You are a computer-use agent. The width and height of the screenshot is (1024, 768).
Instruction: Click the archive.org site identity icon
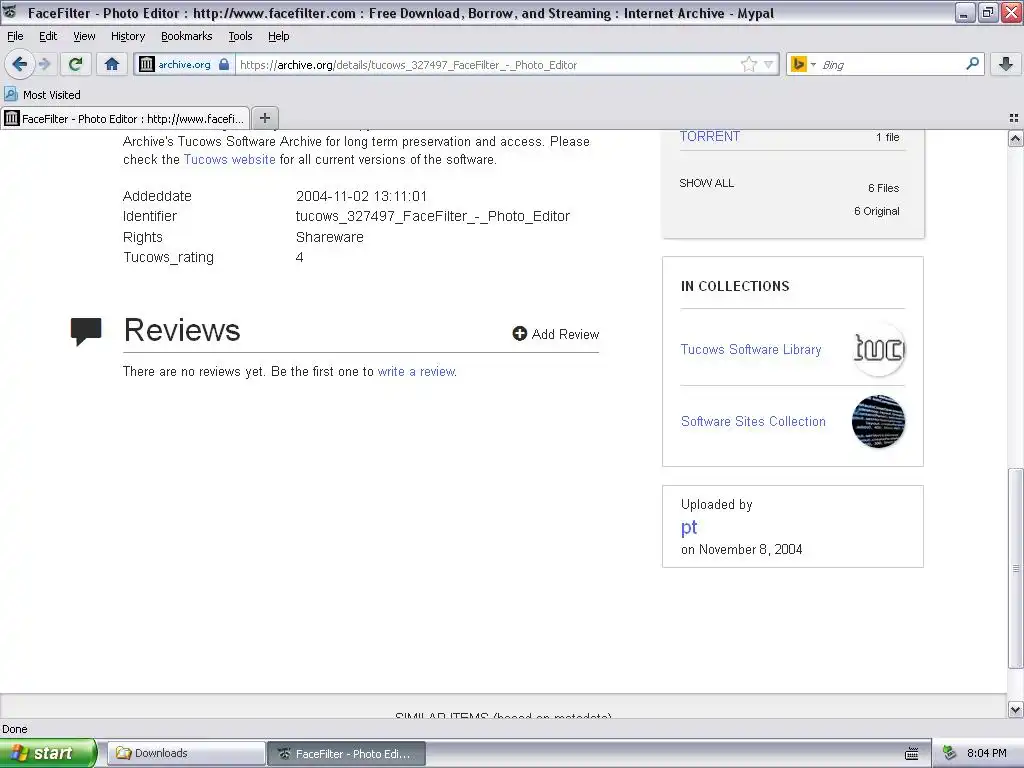point(147,64)
